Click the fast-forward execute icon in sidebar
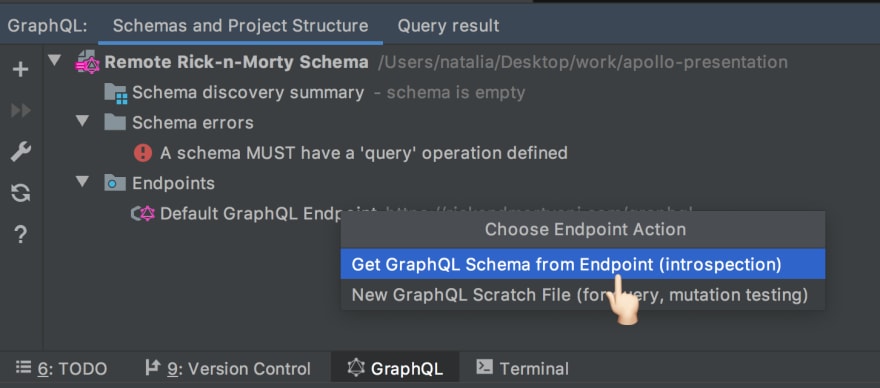This screenshot has height=388, width=880. point(21,111)
